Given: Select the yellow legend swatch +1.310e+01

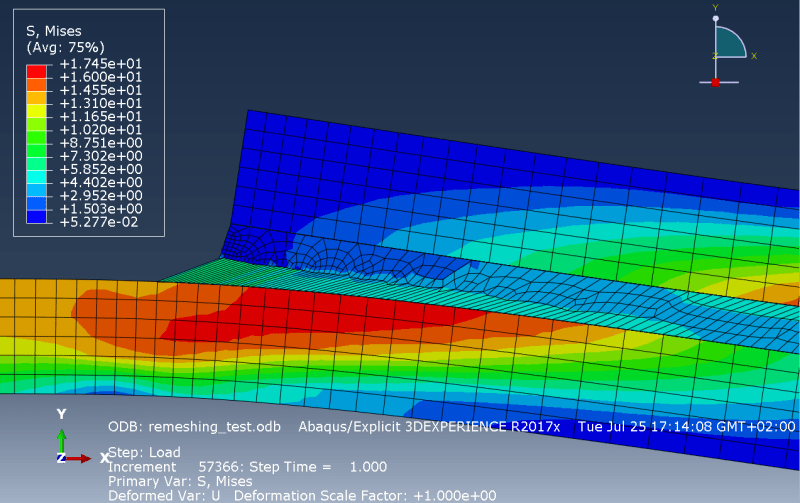Looking at the screenshot, I should (x=36, y=111).
